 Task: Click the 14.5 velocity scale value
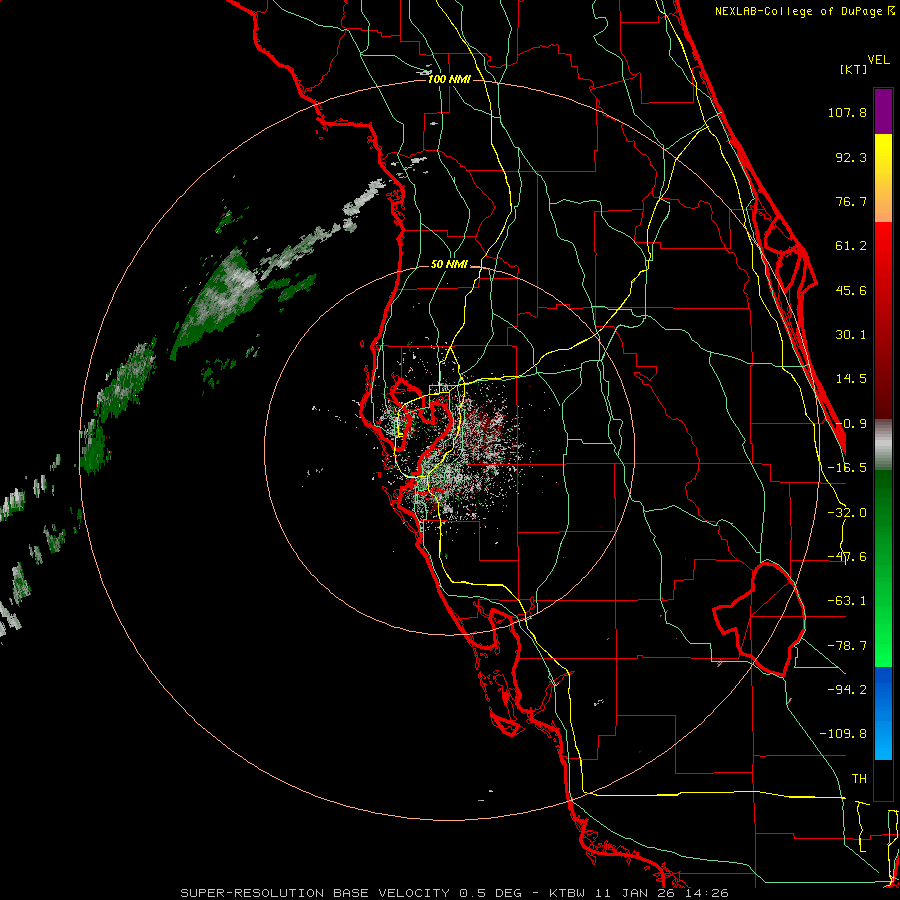pos(851,379)
